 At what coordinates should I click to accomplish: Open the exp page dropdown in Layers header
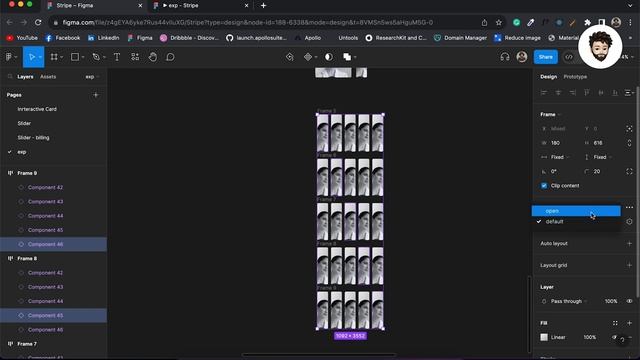[93, 77]
